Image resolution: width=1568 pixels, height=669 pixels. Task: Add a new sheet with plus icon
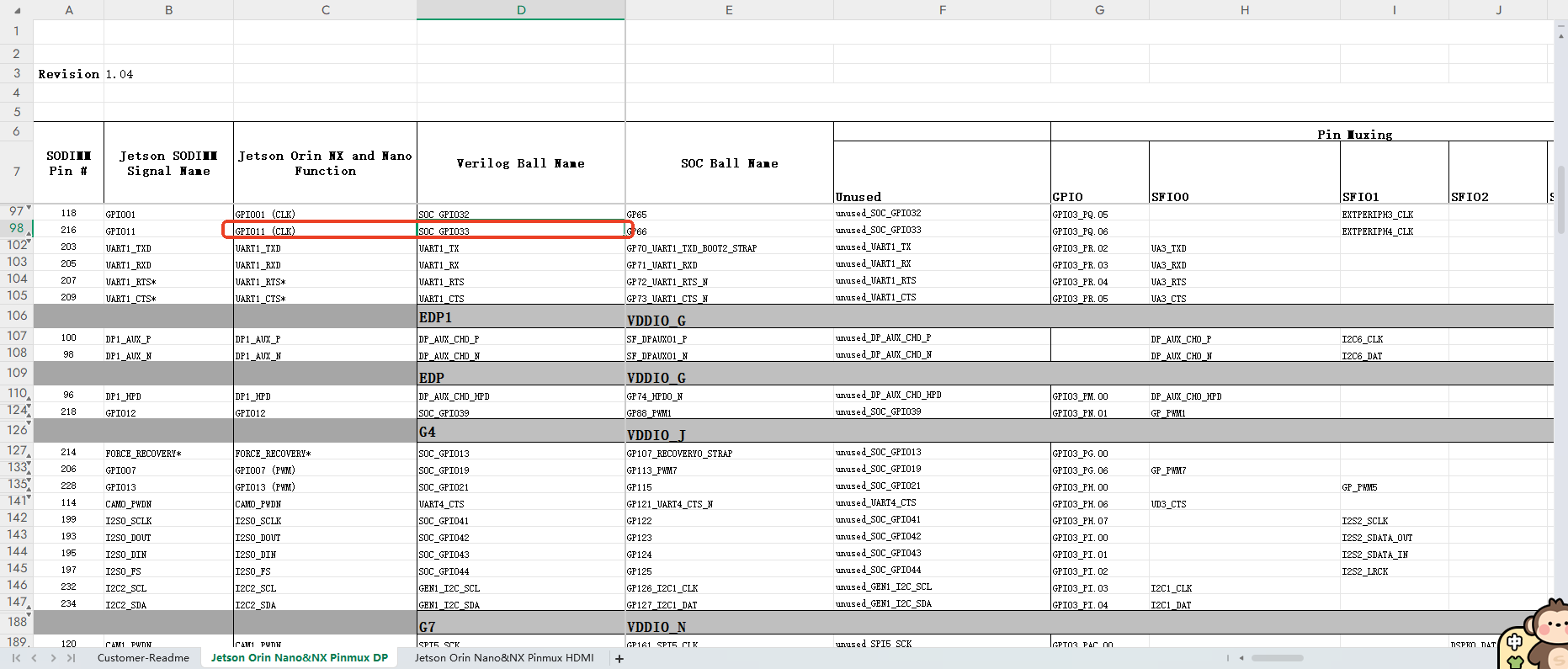coord(619,659)
